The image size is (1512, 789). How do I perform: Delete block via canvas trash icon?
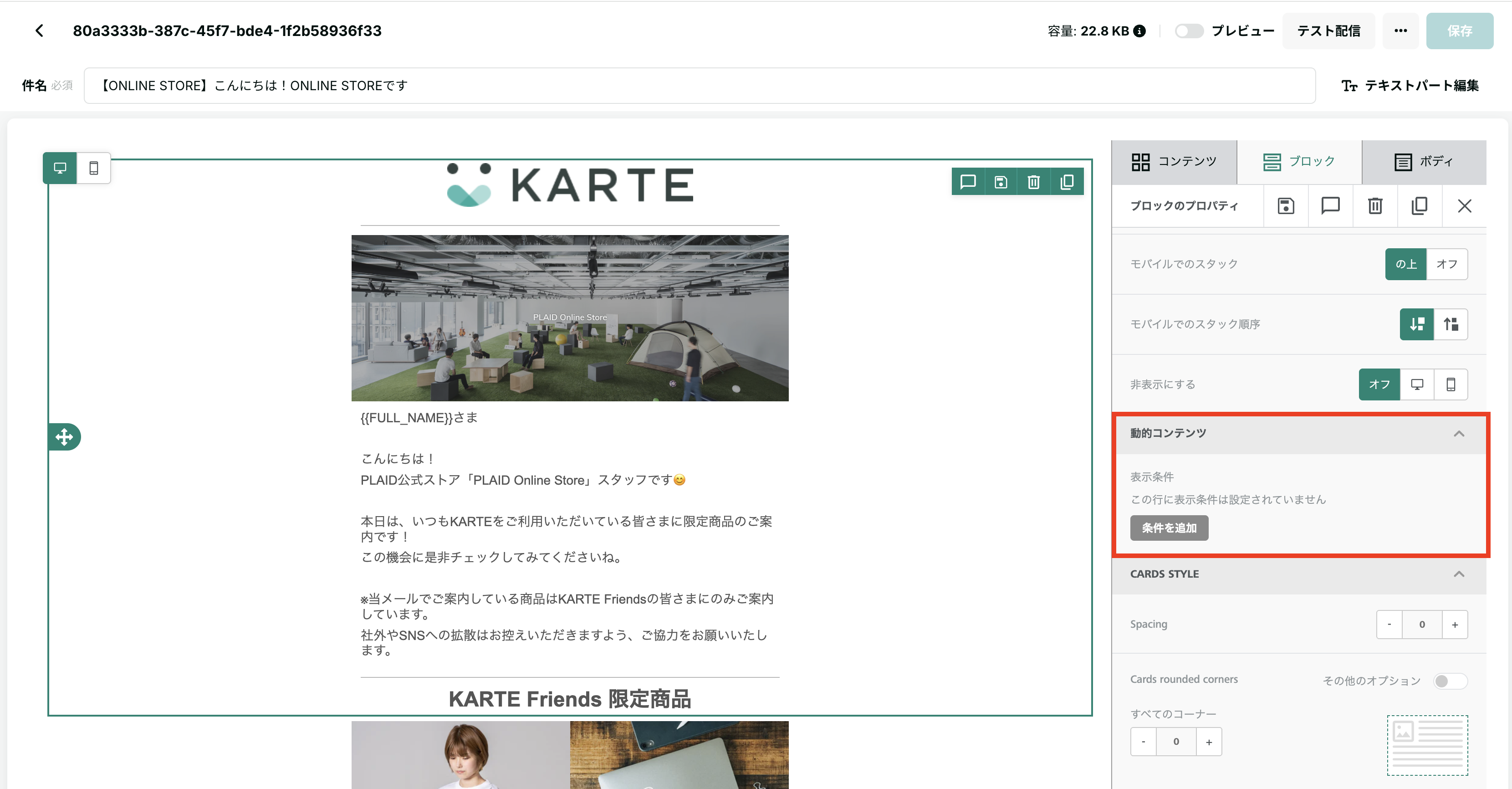[1034, 182]
